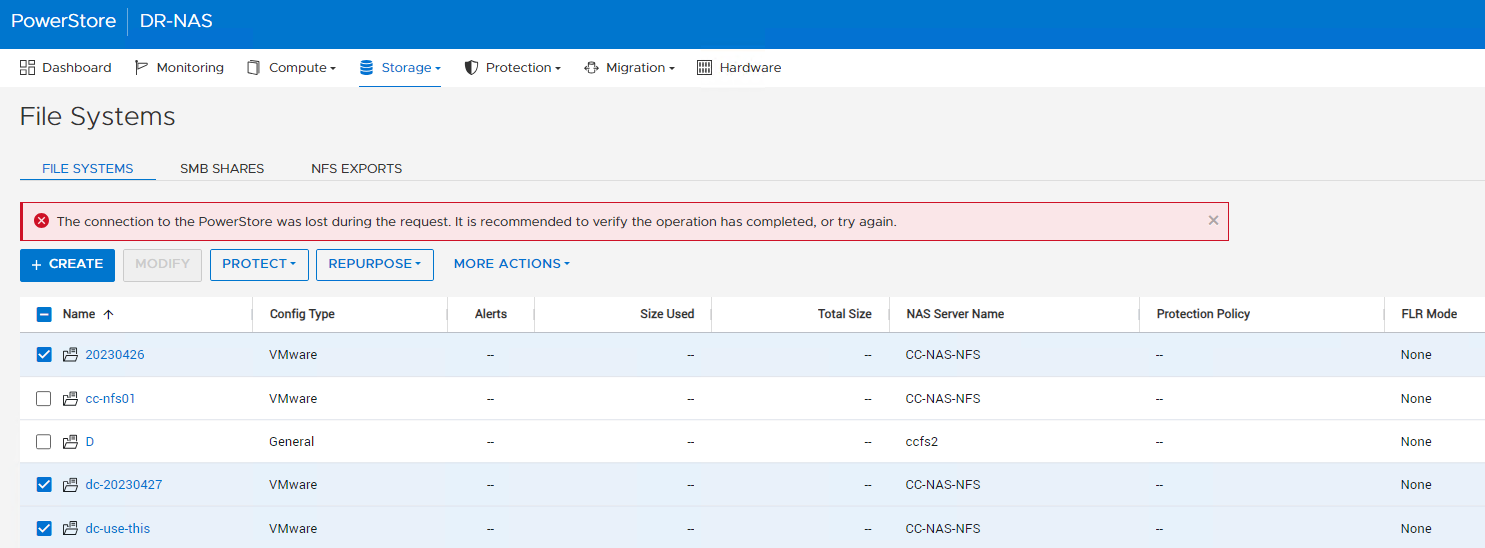Select the cc-nfs01 row checkbox
The width and height of the screenshot is (1485, 548).
[x=44, y=399]
